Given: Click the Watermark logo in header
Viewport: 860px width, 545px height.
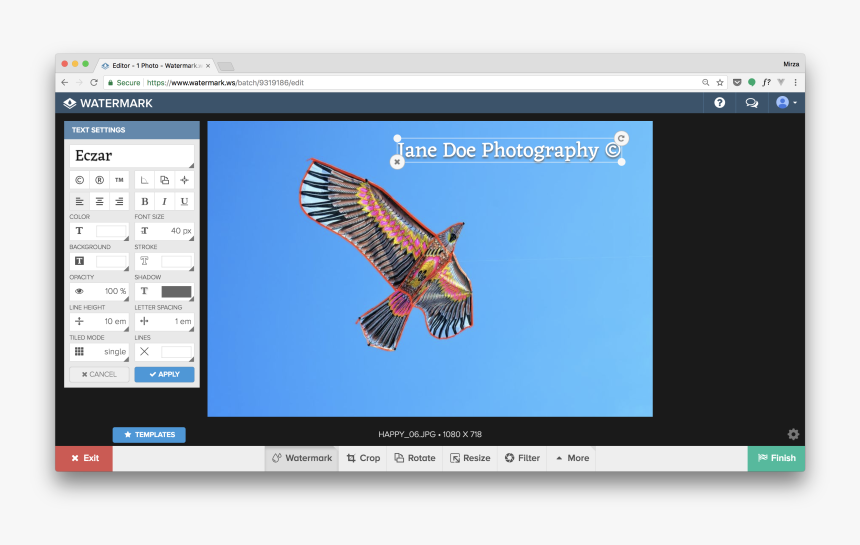Looking at the screenshot, I should tap(108, 103).
